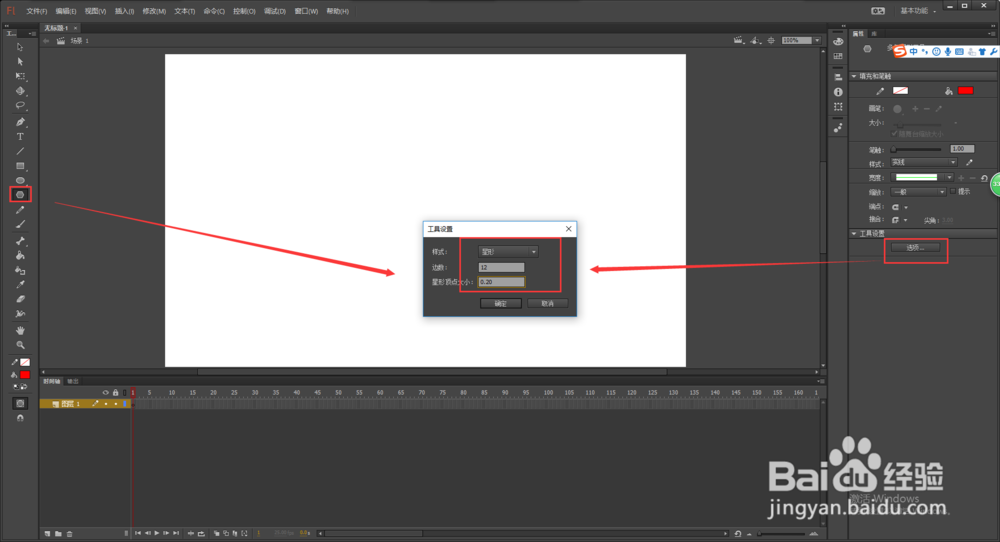Switch to the 库 Library tab
Image resolution: width=1000 pixels, height=542 pixels.
click(x=874, y=33)
